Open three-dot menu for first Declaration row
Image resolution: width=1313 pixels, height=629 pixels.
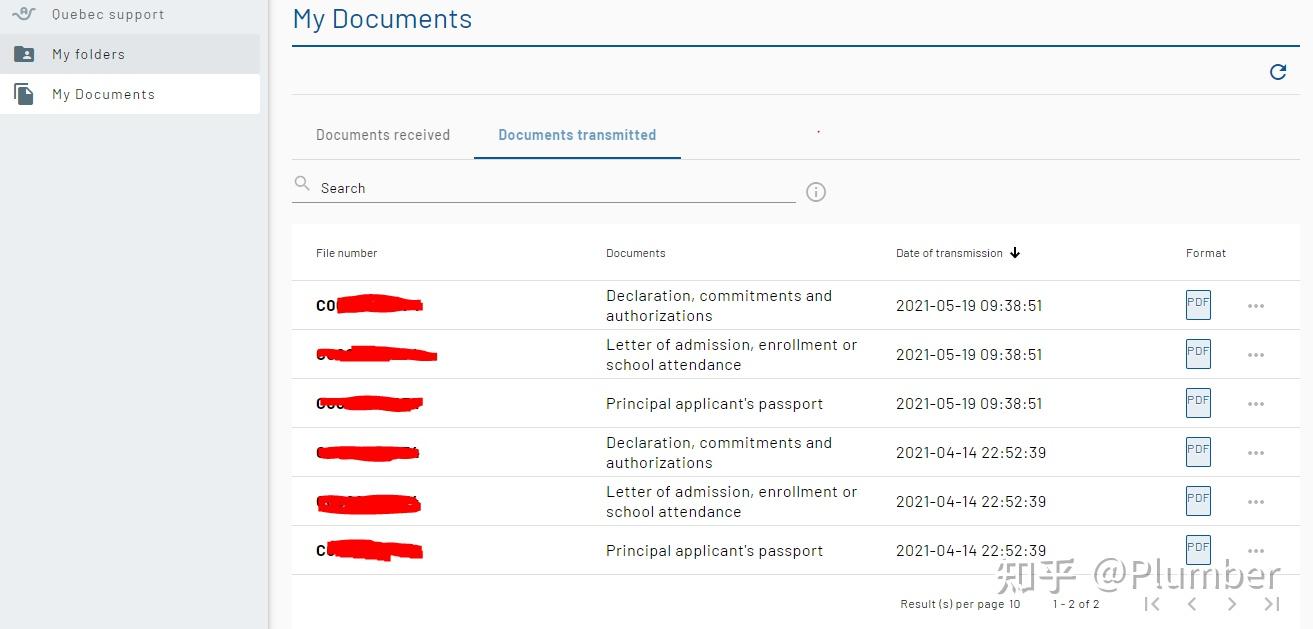1256,306
